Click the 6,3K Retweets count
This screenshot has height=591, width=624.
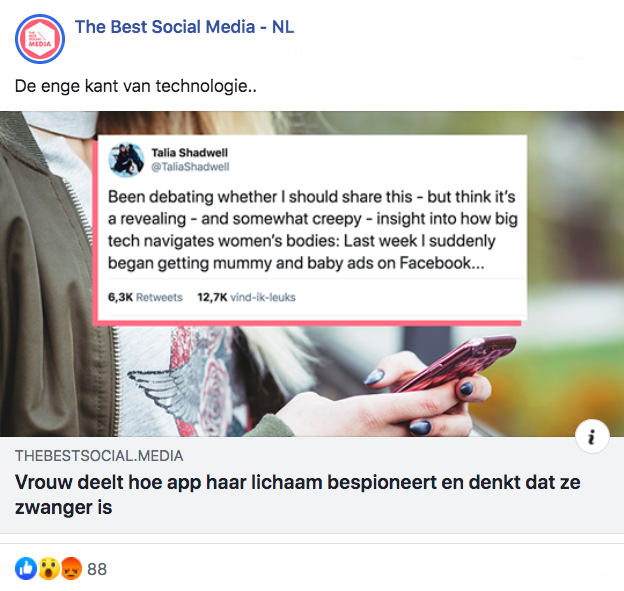coord(146,297)
